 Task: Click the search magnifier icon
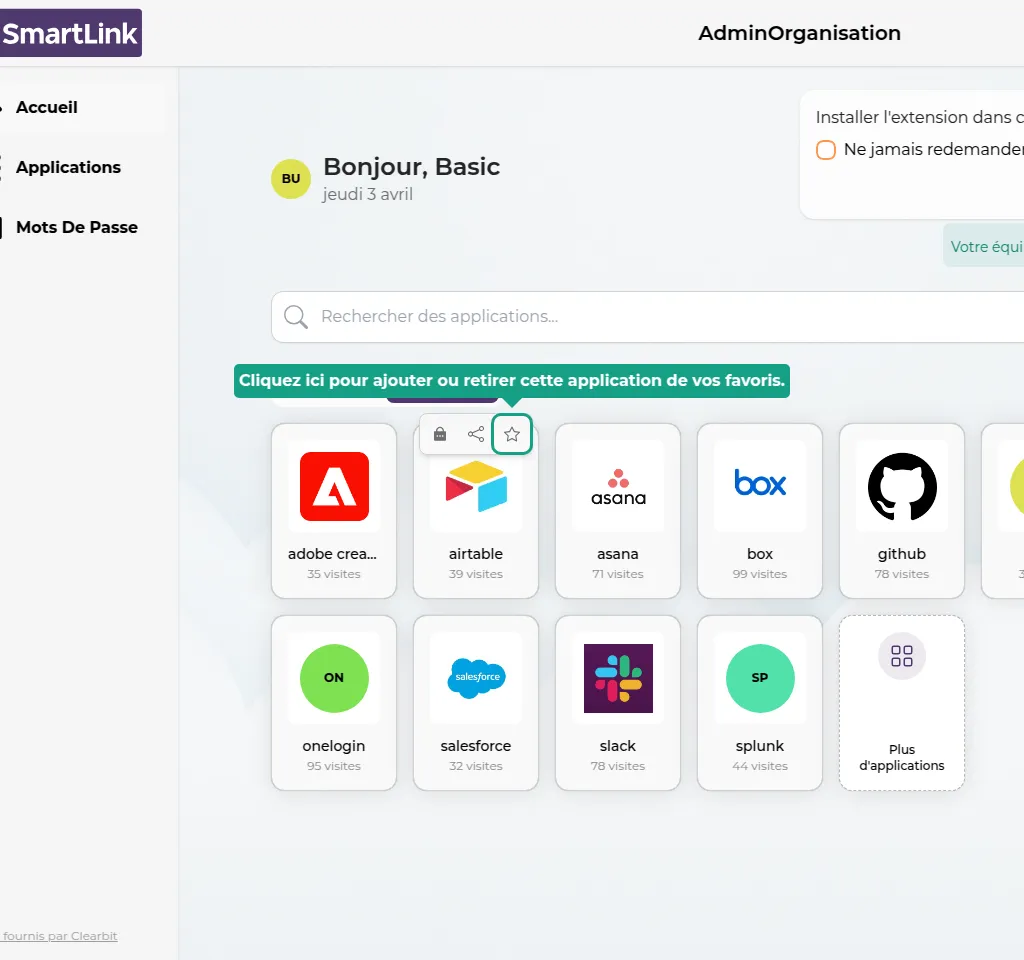(x=295, y=317)
